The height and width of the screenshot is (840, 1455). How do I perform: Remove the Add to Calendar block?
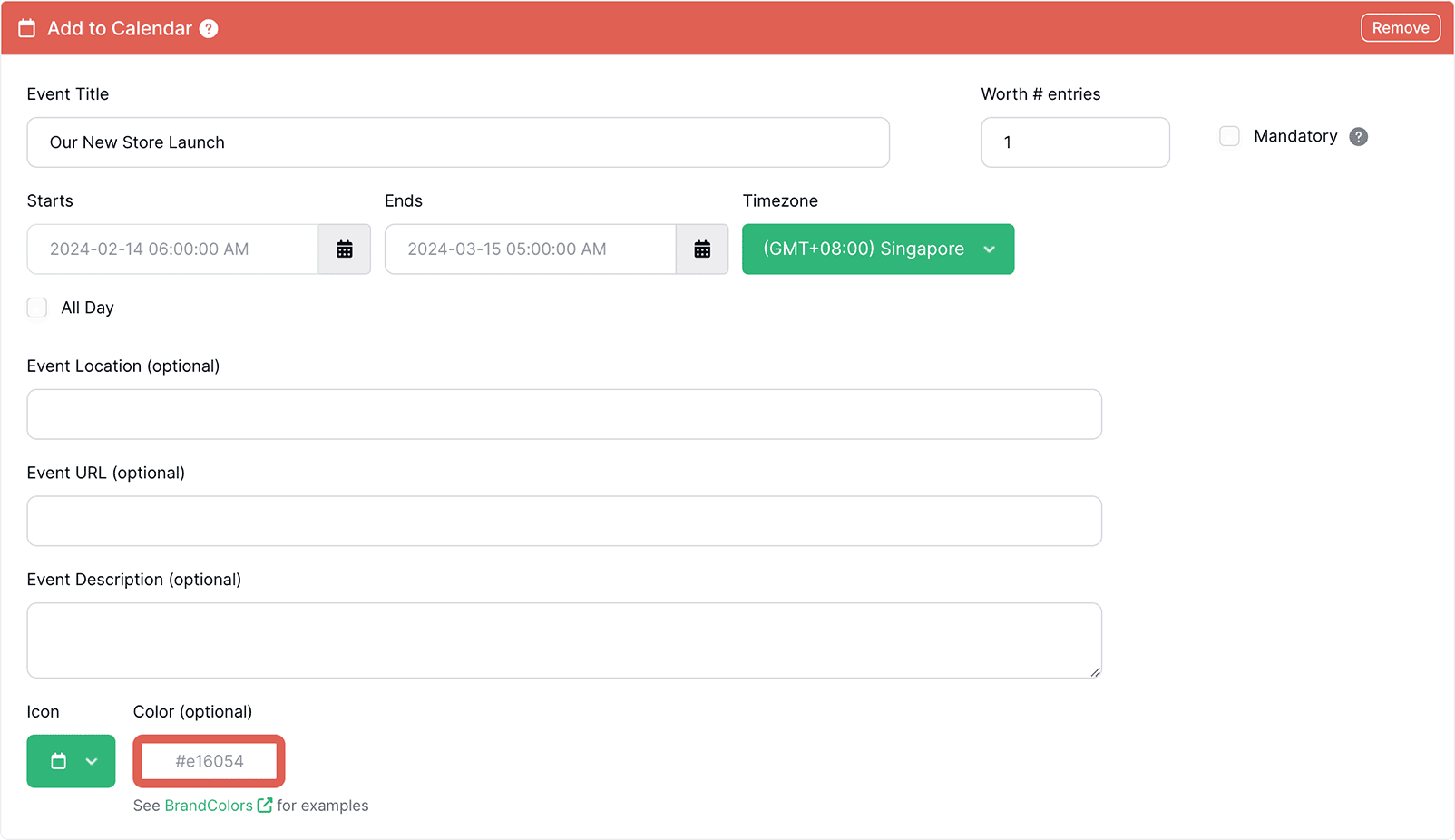click(x=1400, y=27)
